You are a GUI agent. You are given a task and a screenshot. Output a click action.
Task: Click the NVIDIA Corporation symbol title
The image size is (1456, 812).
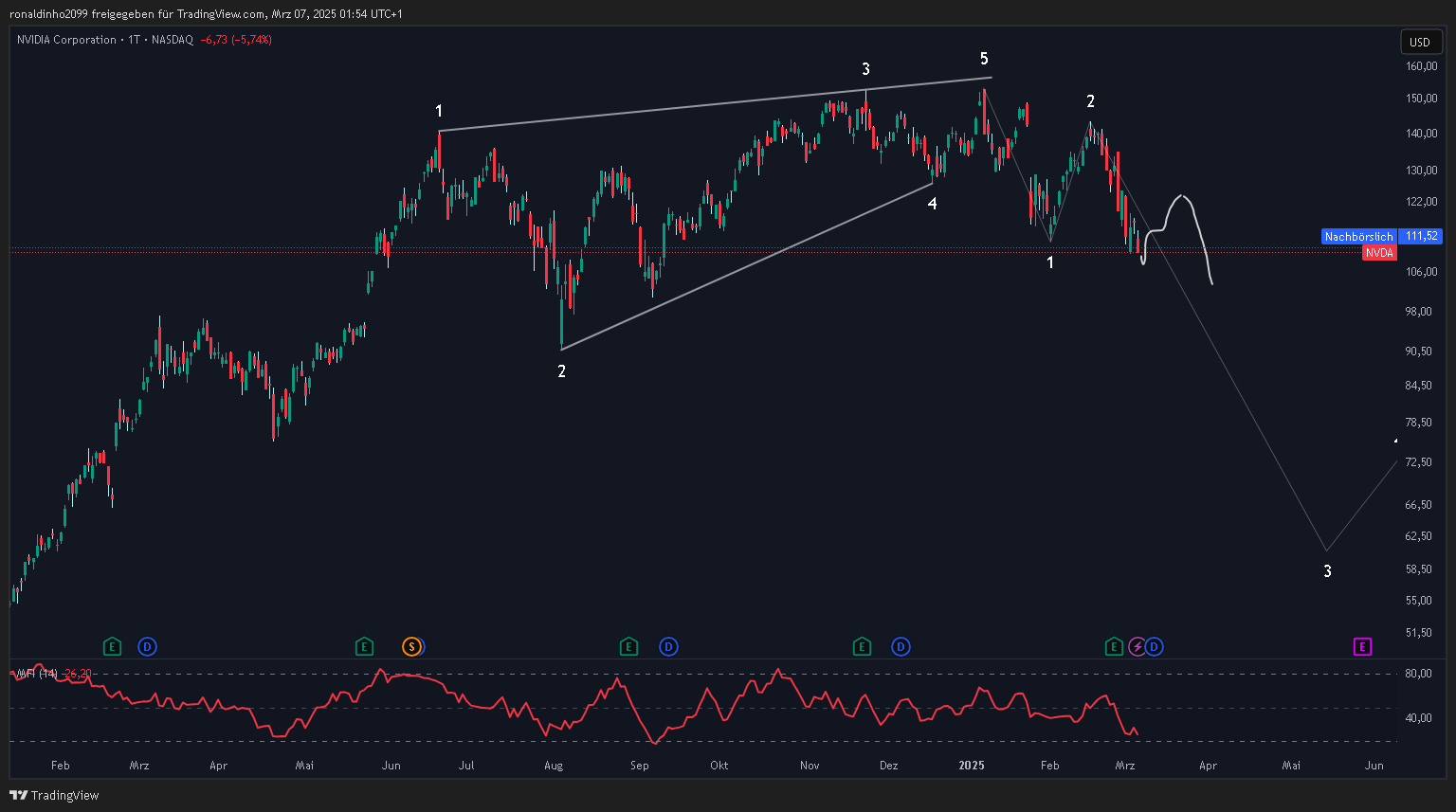pos(66,40)
